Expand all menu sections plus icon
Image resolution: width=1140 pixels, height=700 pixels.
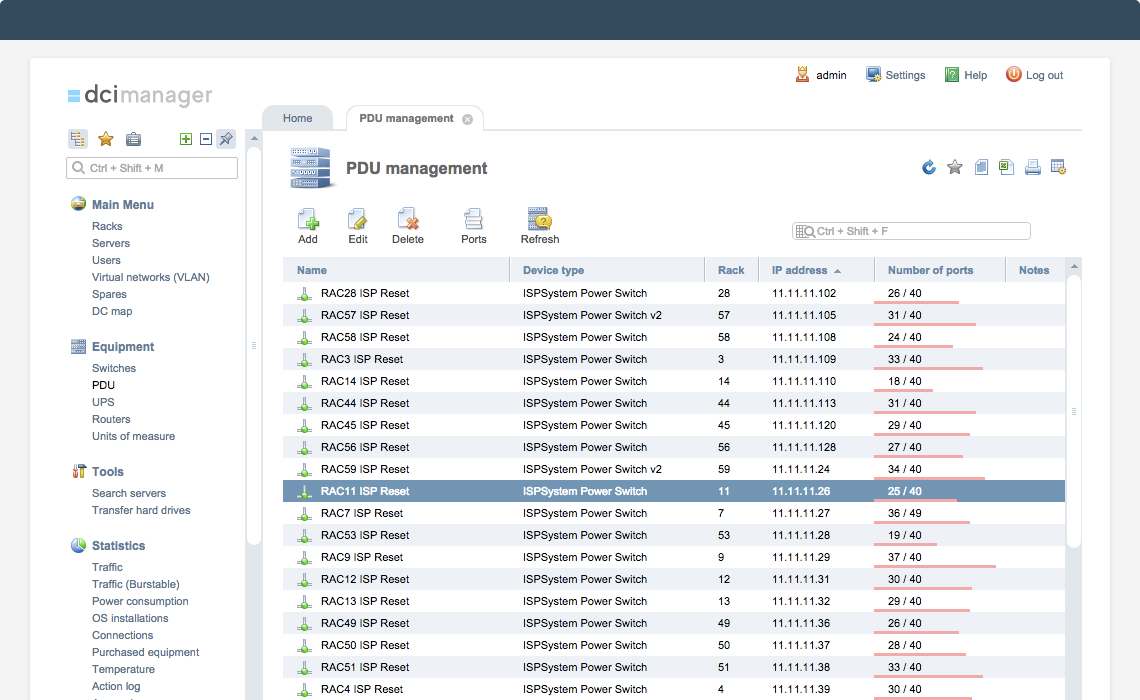[x=186, y=139]
